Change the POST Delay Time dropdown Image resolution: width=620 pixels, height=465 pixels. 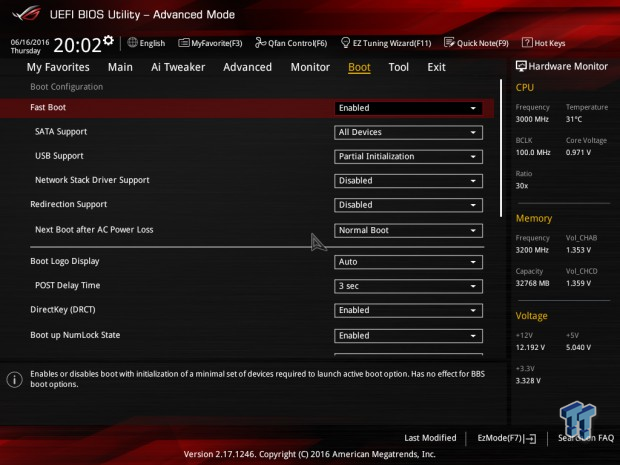point(408,286)
